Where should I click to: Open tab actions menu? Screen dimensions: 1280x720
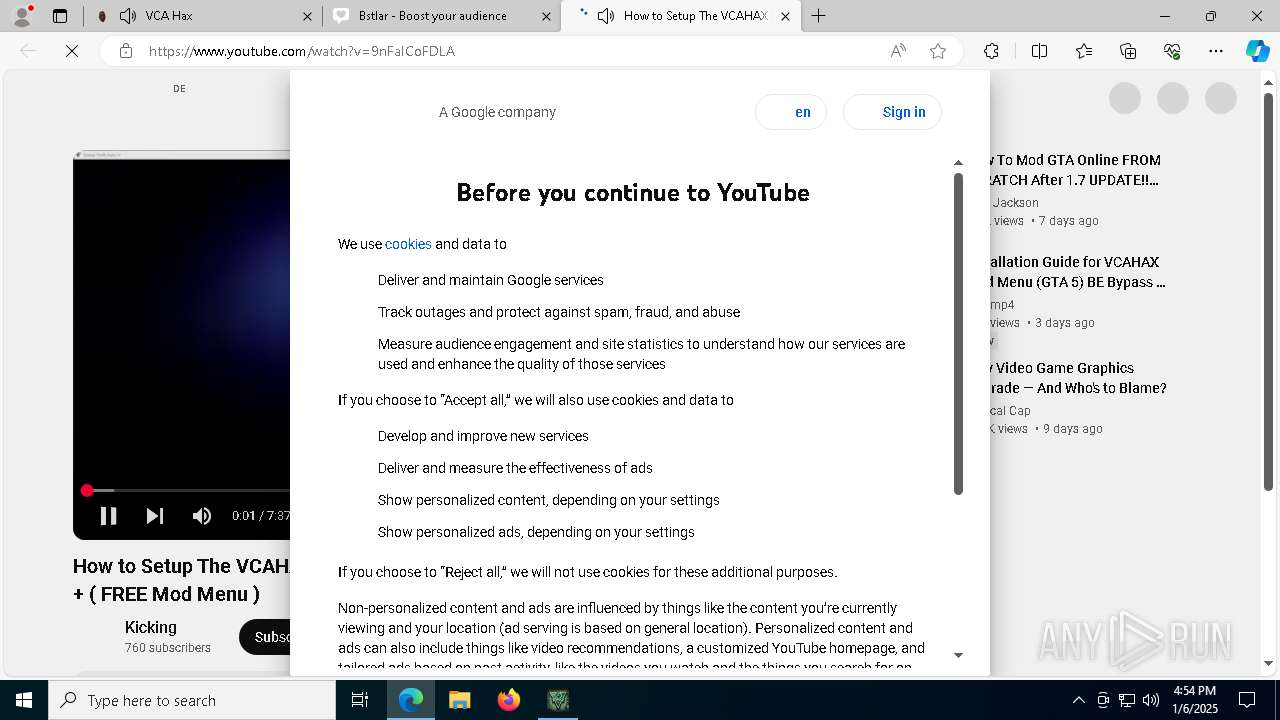(x=60, y=16)
